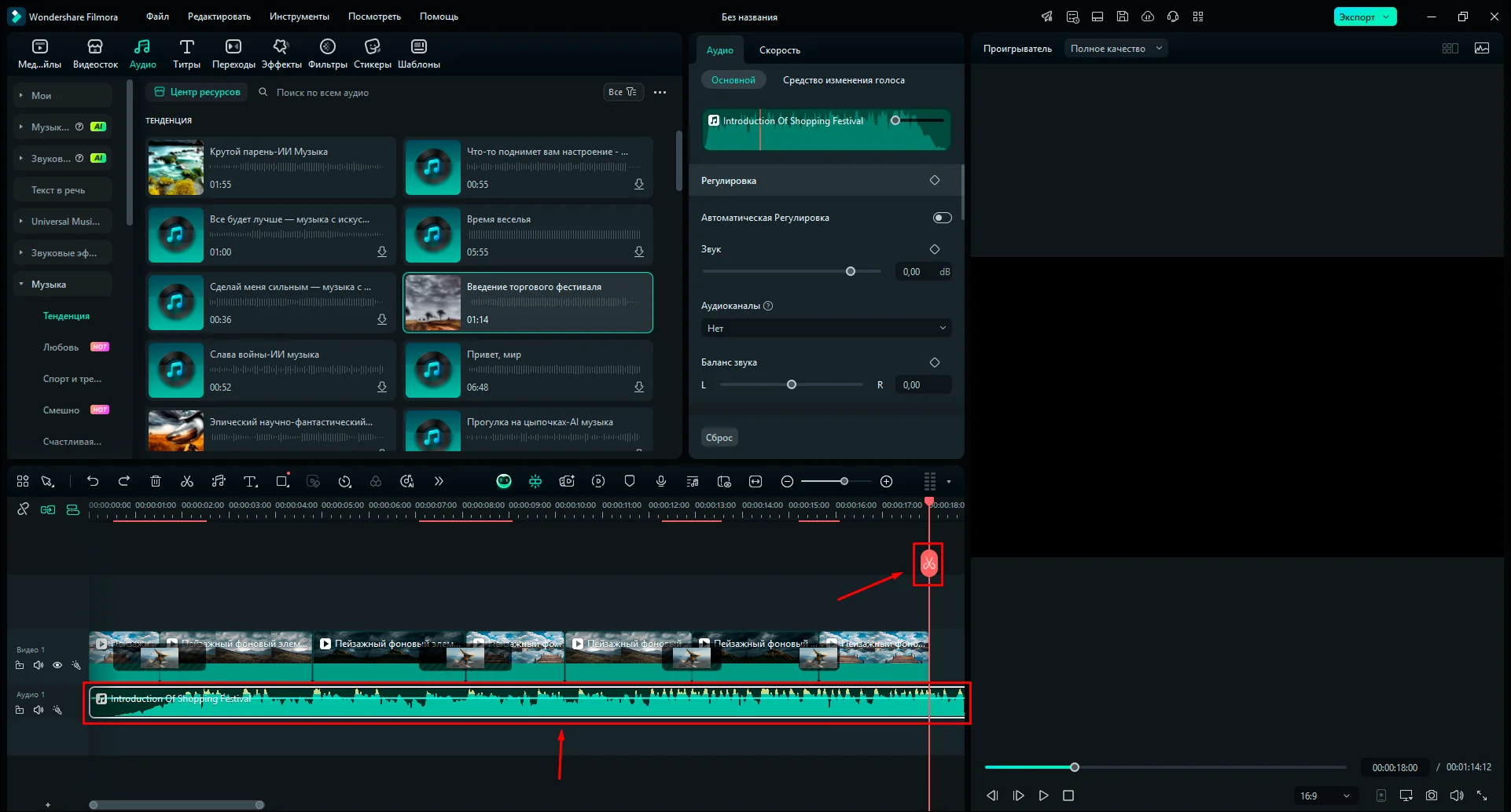Screen dimensions: 1511x812
Task: Click the red scissors on the playhead
Action: tap(928, 564)
